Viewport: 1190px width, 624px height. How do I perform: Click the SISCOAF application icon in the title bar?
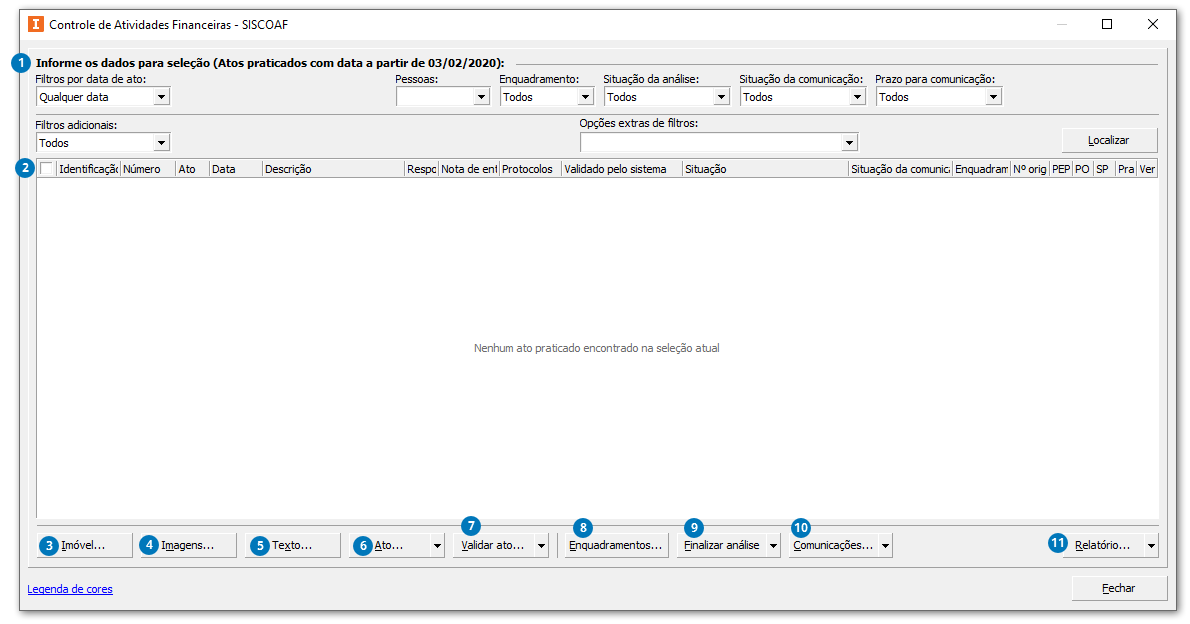pyautogui.click(x=36, y=24)
